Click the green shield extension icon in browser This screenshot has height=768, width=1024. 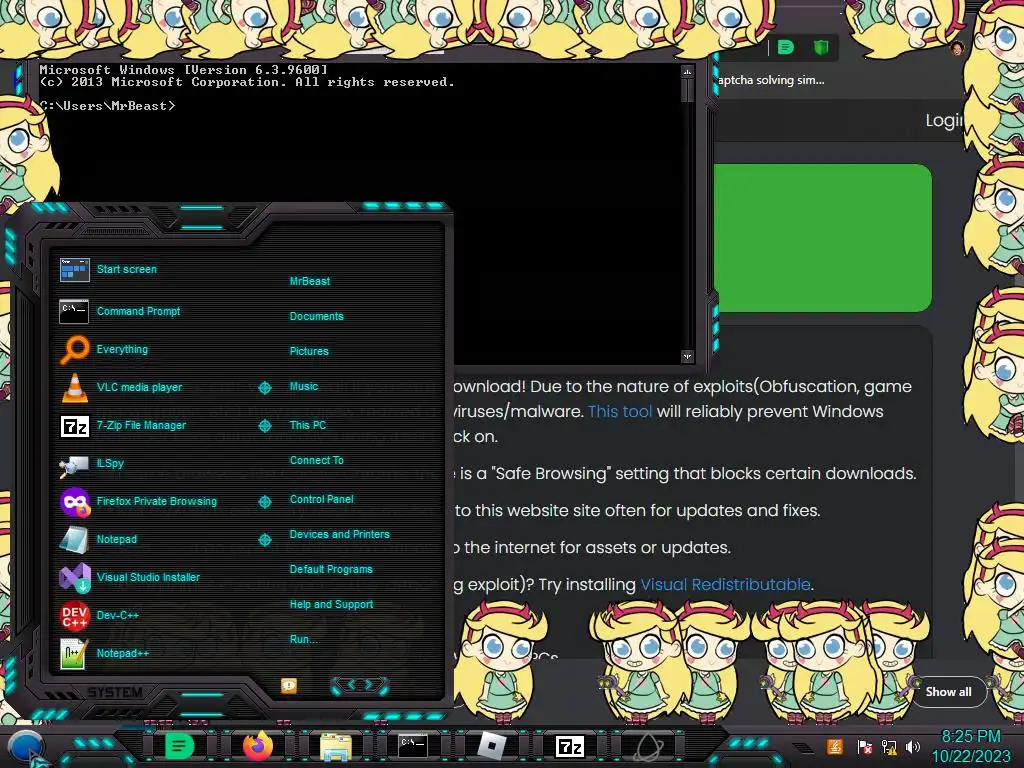pos(821,47)
